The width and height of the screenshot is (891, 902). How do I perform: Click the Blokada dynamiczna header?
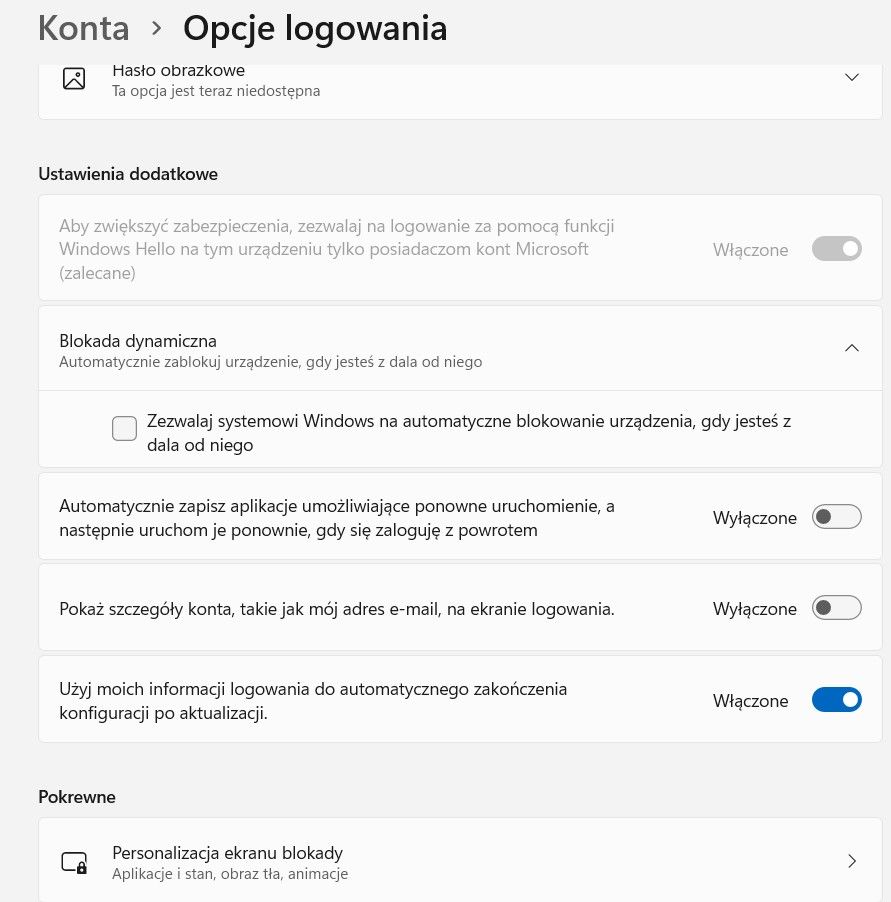460,349
